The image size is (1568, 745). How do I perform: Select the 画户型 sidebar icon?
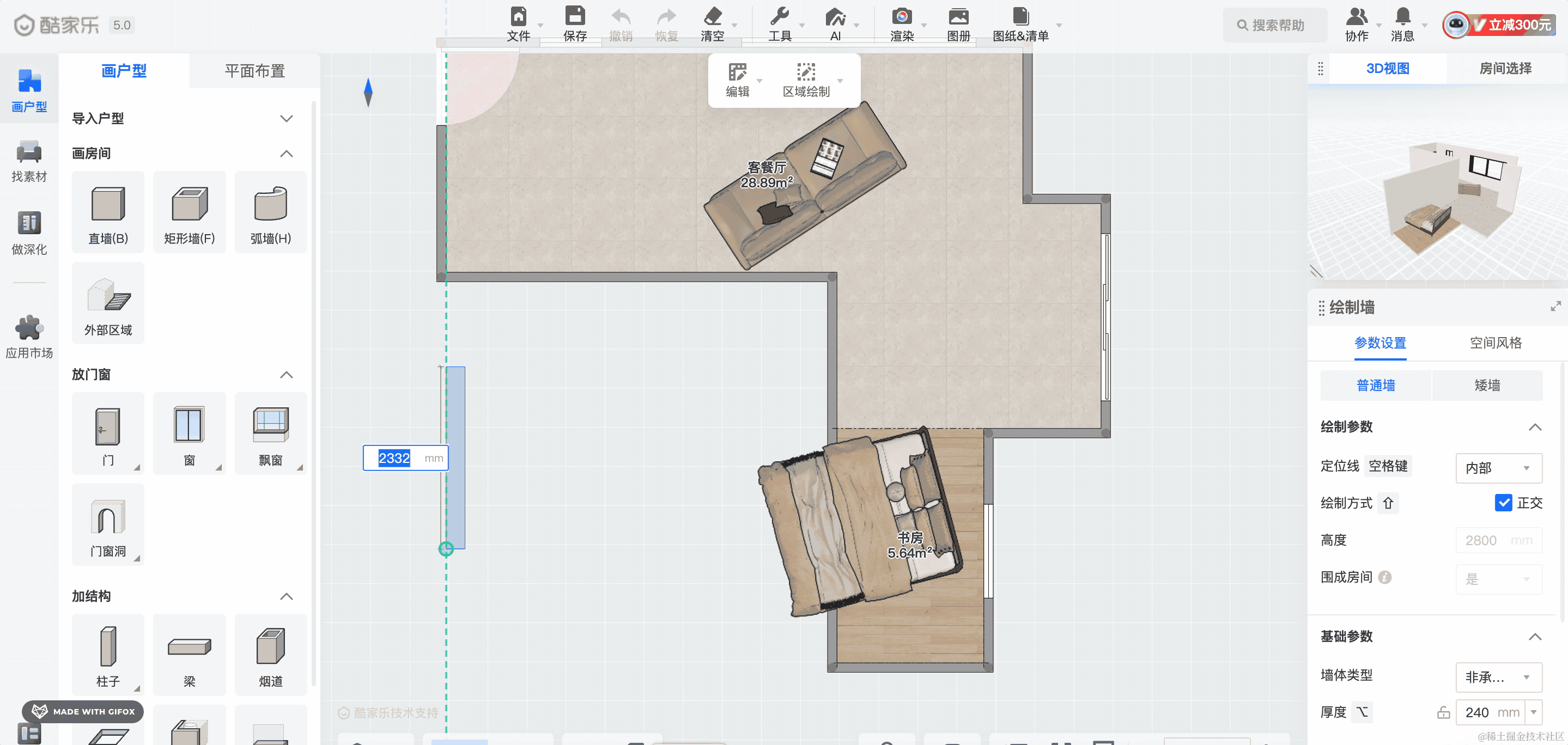(x=29, y=82)
